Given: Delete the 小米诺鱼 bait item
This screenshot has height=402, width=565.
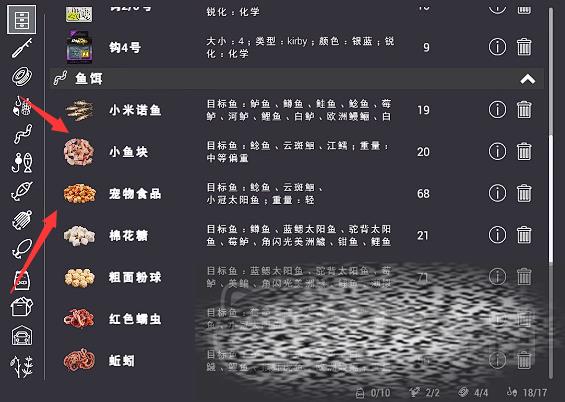Looking at the screenshot, I should 524,110.
